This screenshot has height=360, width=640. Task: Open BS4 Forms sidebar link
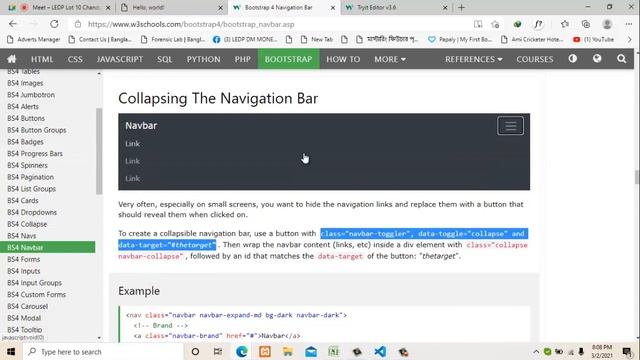tap(23, 260)
